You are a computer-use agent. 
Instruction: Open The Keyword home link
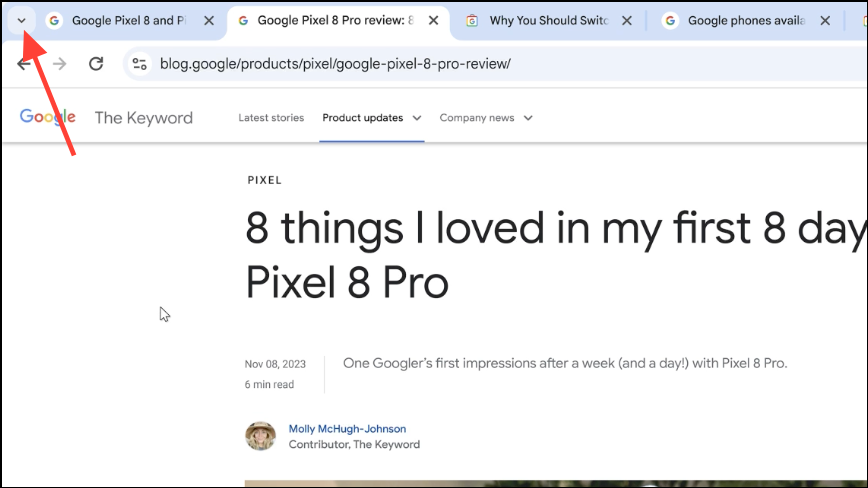click(143, 118)
